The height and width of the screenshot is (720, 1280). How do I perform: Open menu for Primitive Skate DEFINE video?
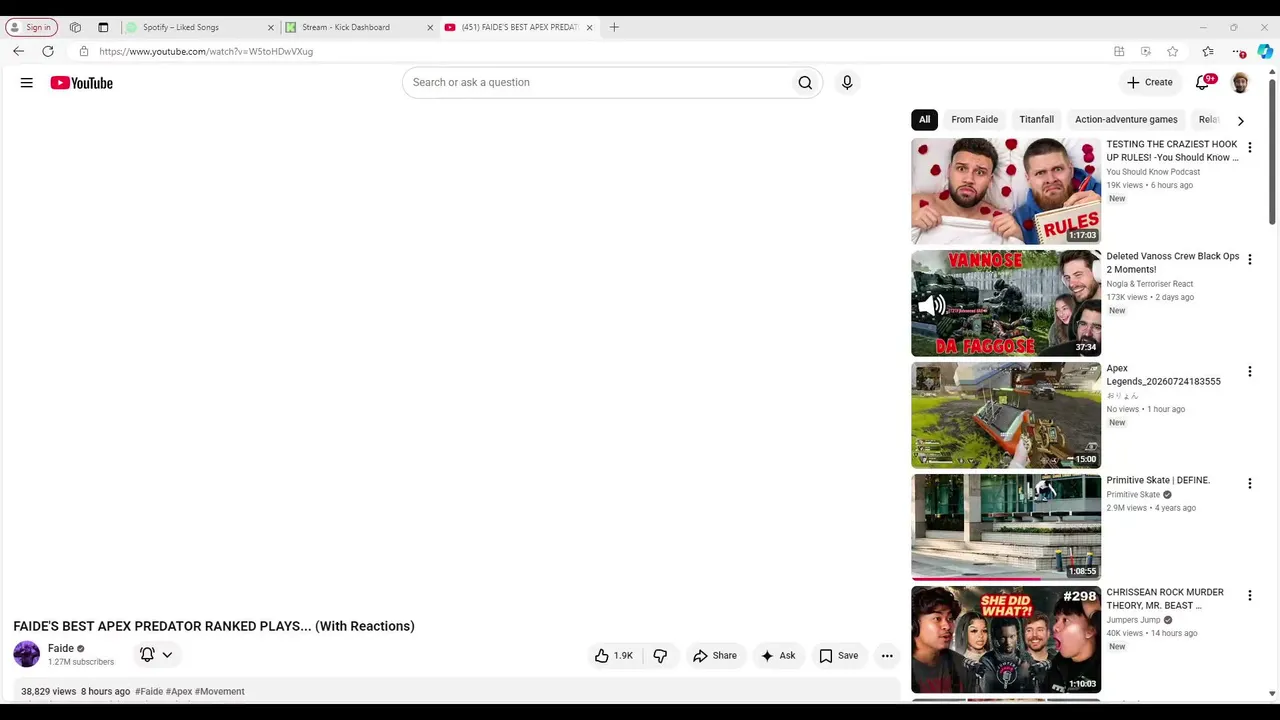pyautogui.click(x=1249, y=484)
